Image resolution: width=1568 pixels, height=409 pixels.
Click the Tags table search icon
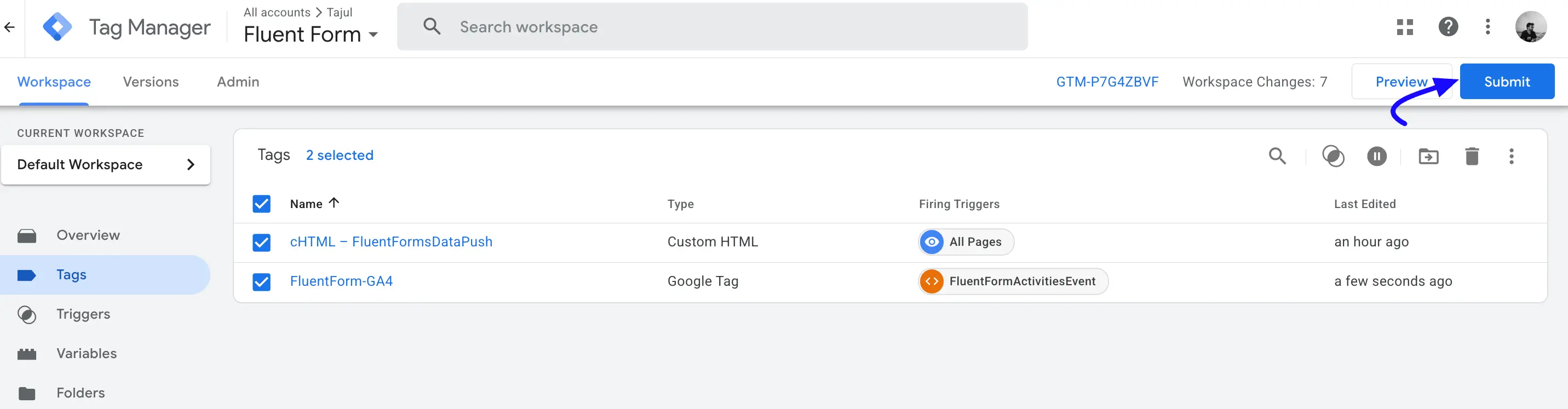click(x=1277, y=156)
